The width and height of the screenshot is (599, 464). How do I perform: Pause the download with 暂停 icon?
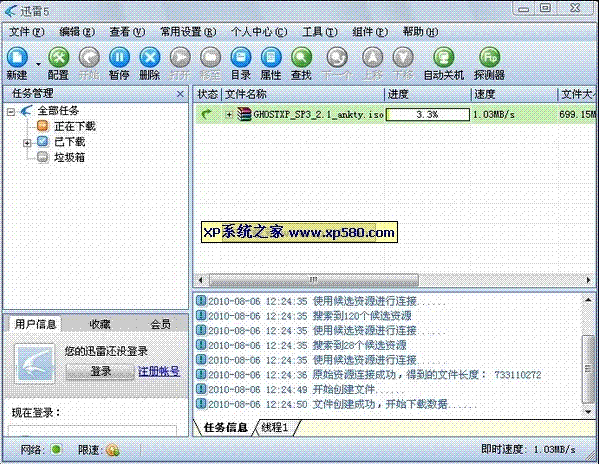(119, 58)
